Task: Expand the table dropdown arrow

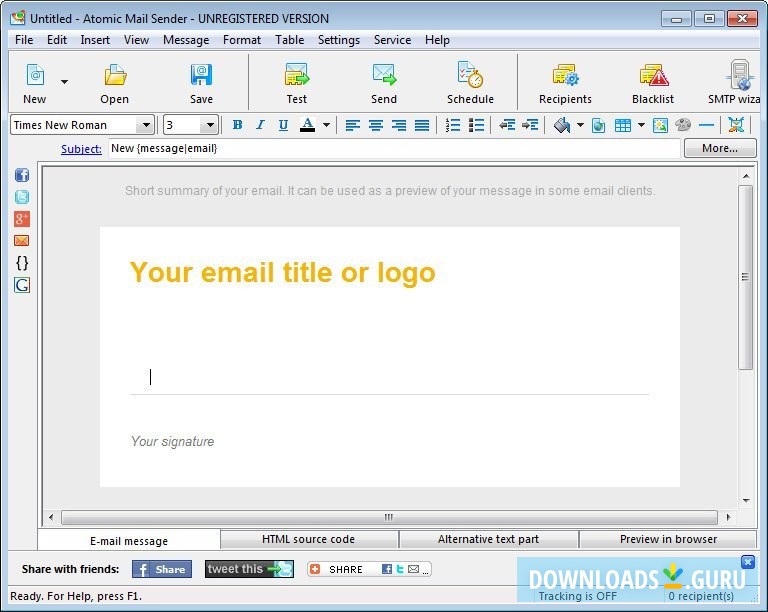Action: pos(641,125)
